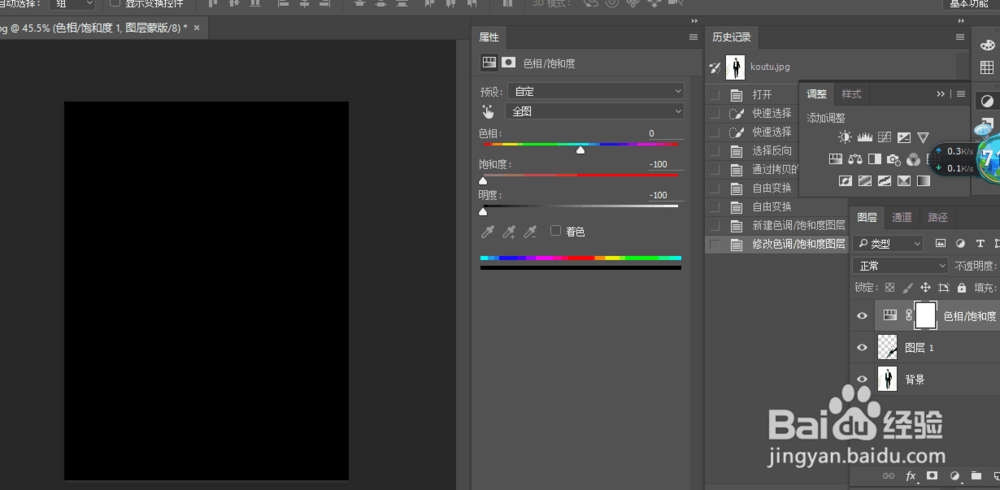Add an Invert adjustment layer
Viewport: 1000px width, 490px height.
point(845,181)
